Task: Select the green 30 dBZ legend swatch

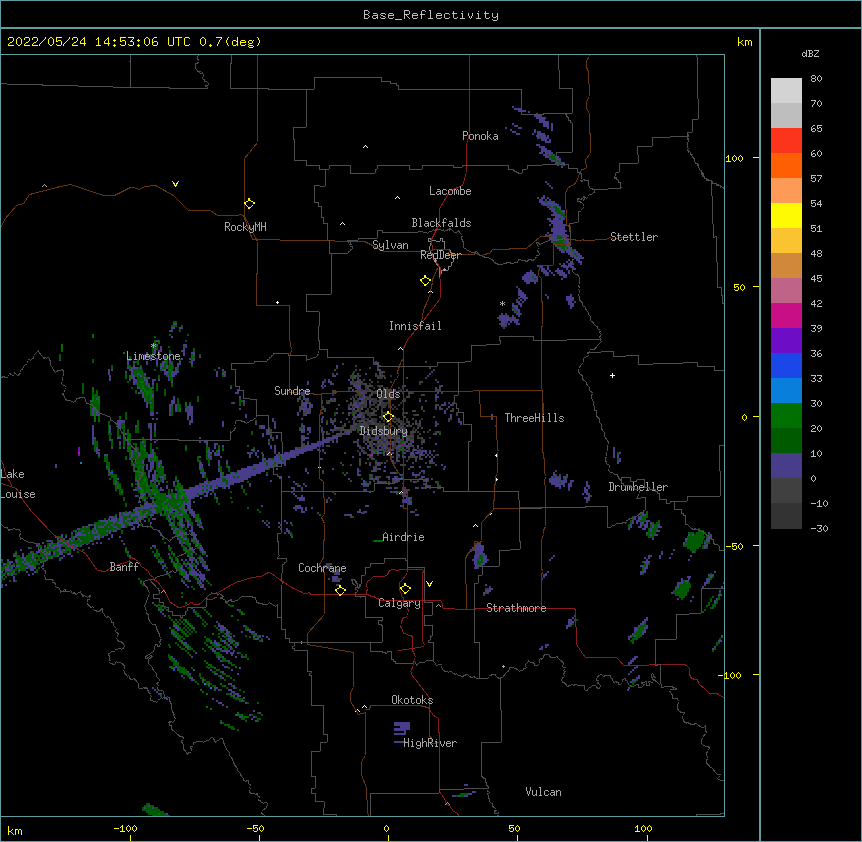Action: click(x=786, y=416)
